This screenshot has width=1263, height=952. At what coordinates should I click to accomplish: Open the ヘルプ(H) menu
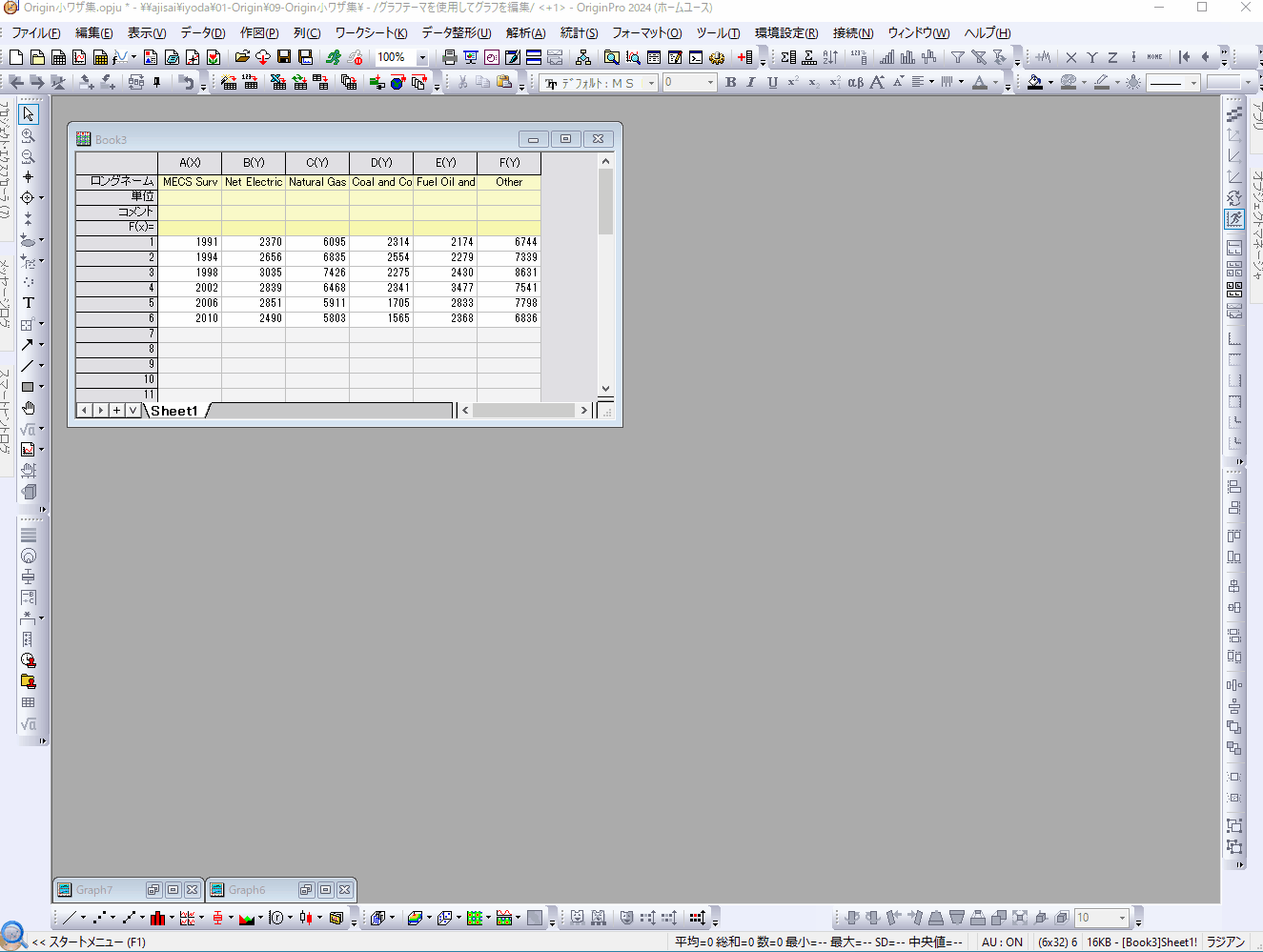[x=988, y=32]
